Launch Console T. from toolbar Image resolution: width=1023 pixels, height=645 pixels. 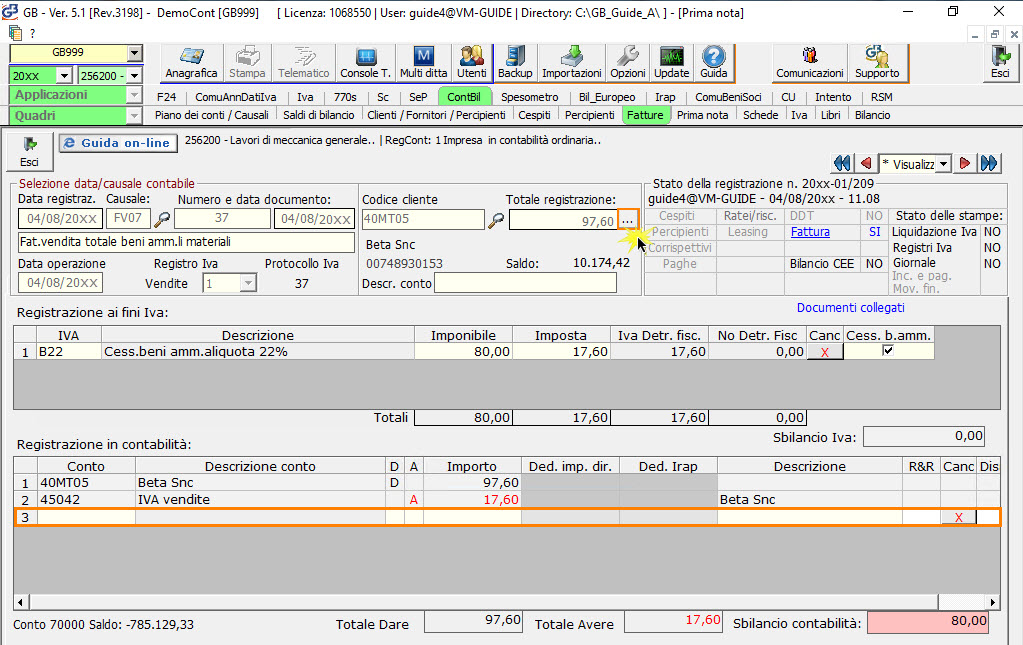point(365,63)
